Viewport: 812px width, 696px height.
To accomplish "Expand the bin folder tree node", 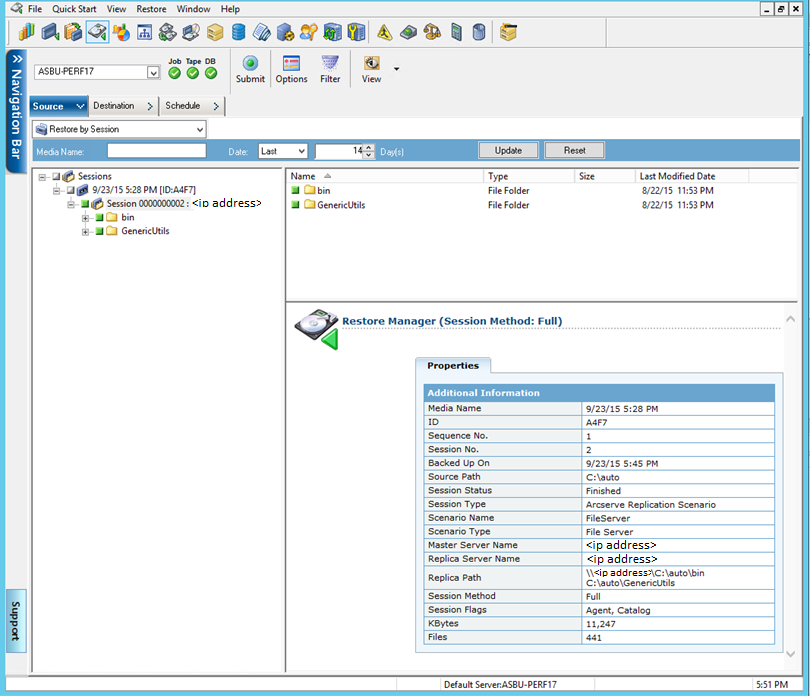I will 86,218.
